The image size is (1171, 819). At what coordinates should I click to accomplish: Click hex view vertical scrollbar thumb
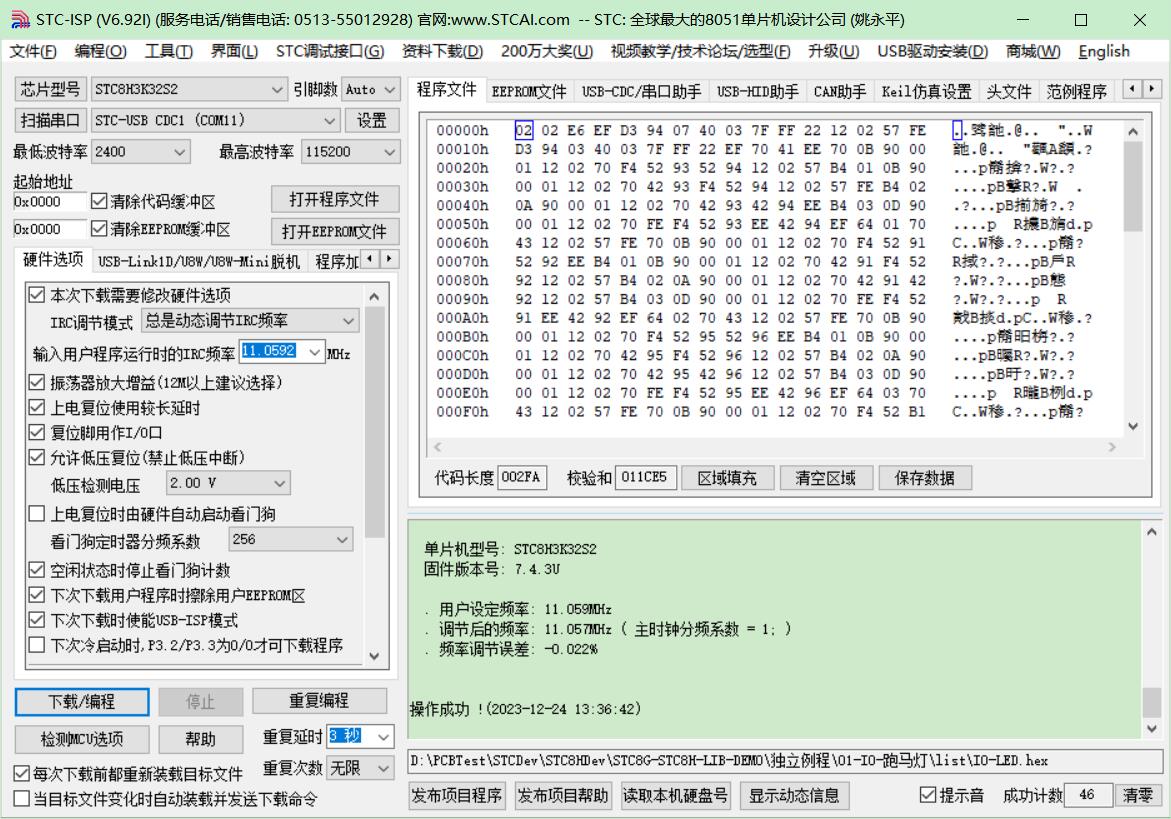(1133, 186)
